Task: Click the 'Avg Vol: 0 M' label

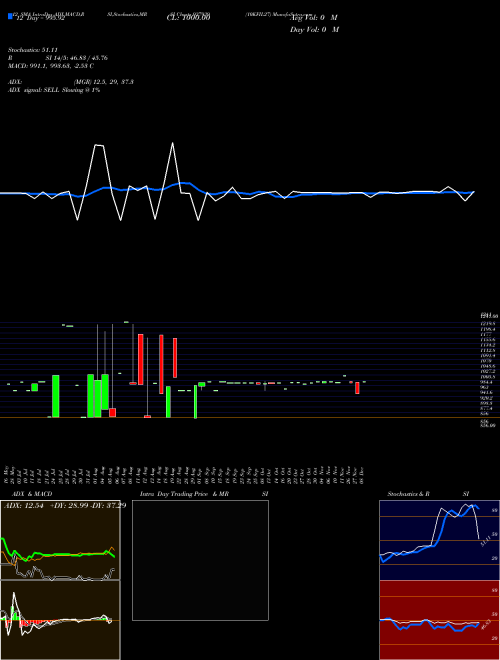Action: pos(314,18)
